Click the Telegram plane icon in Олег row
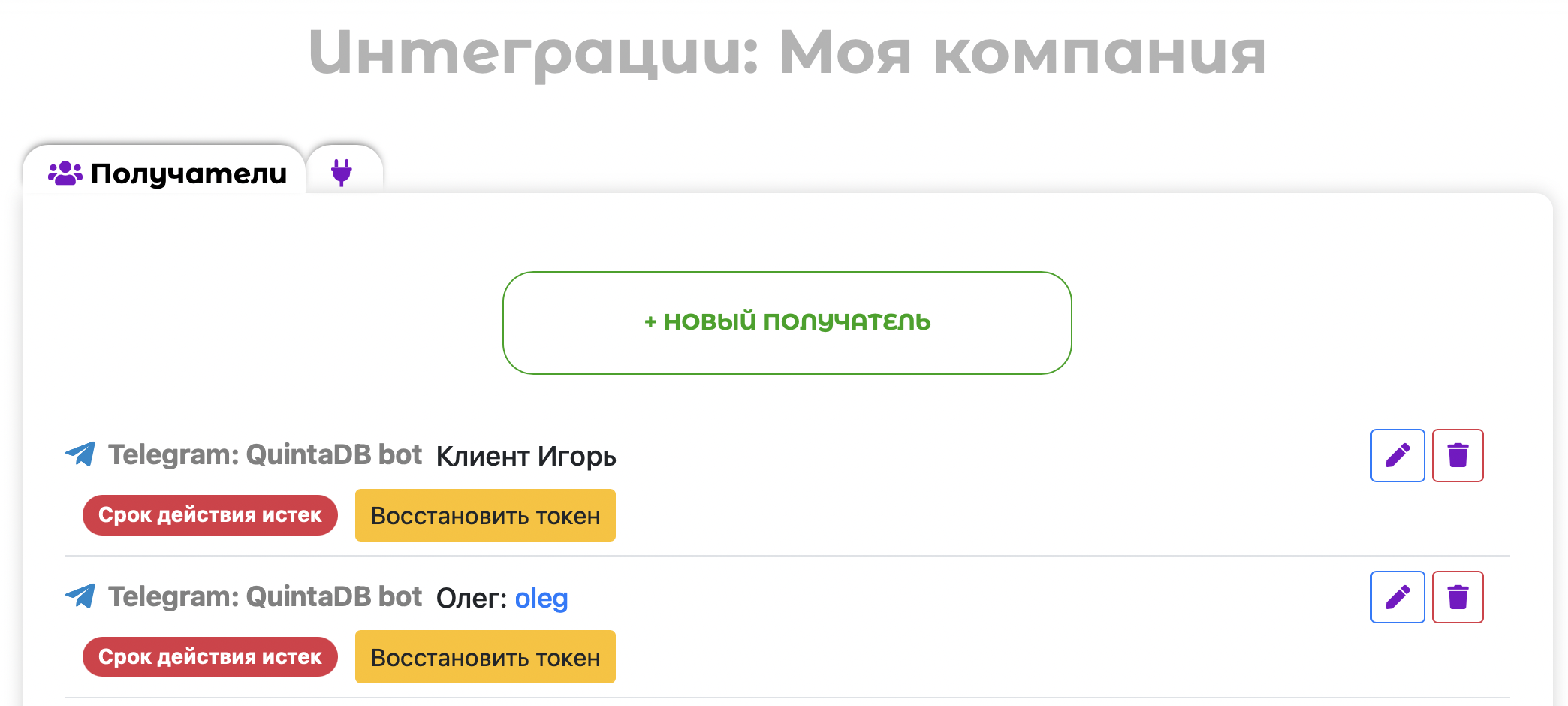 coord(80,596)
